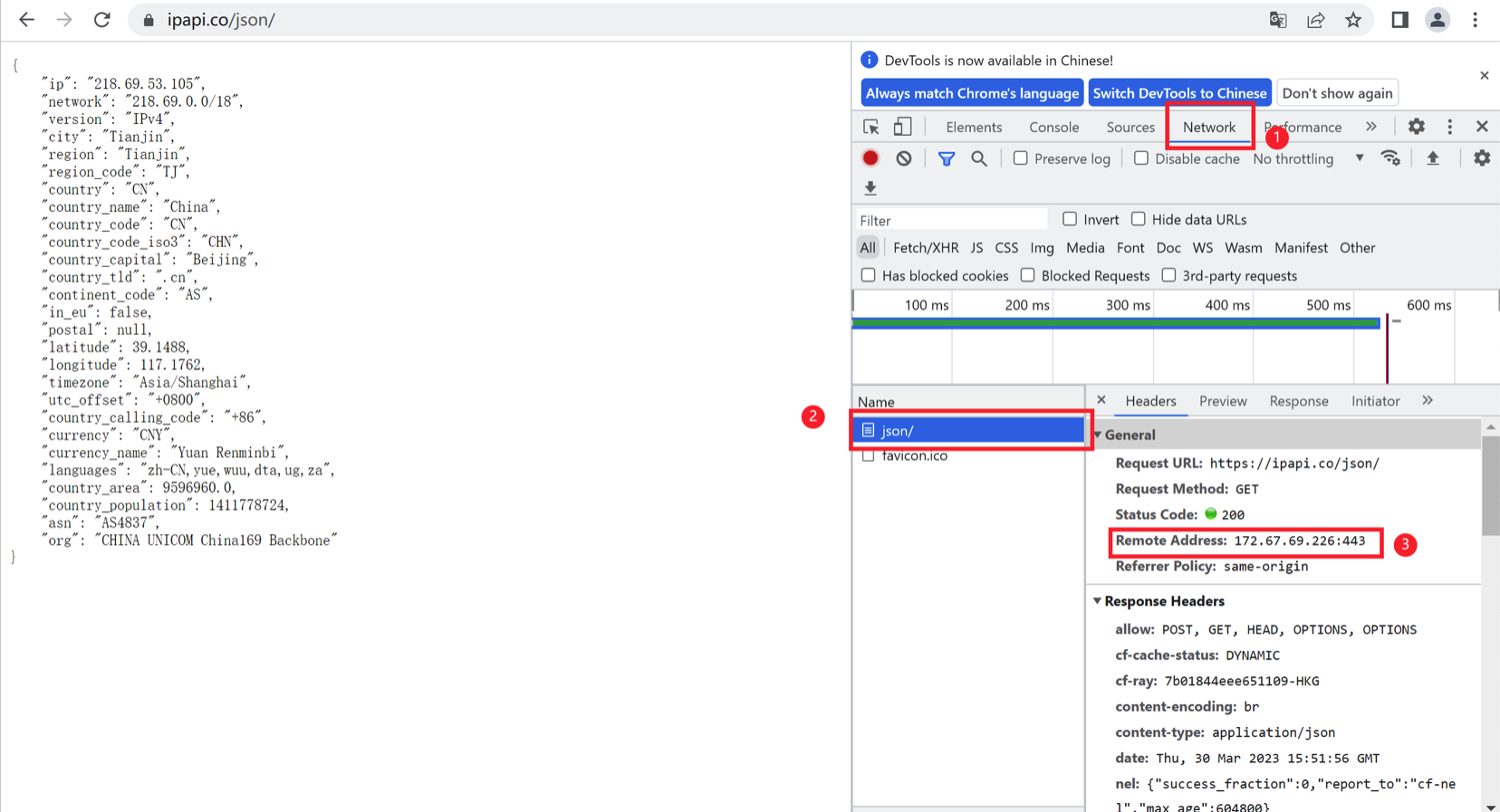
Task: Collapse the General section
Action: [x=1098, y=435]
